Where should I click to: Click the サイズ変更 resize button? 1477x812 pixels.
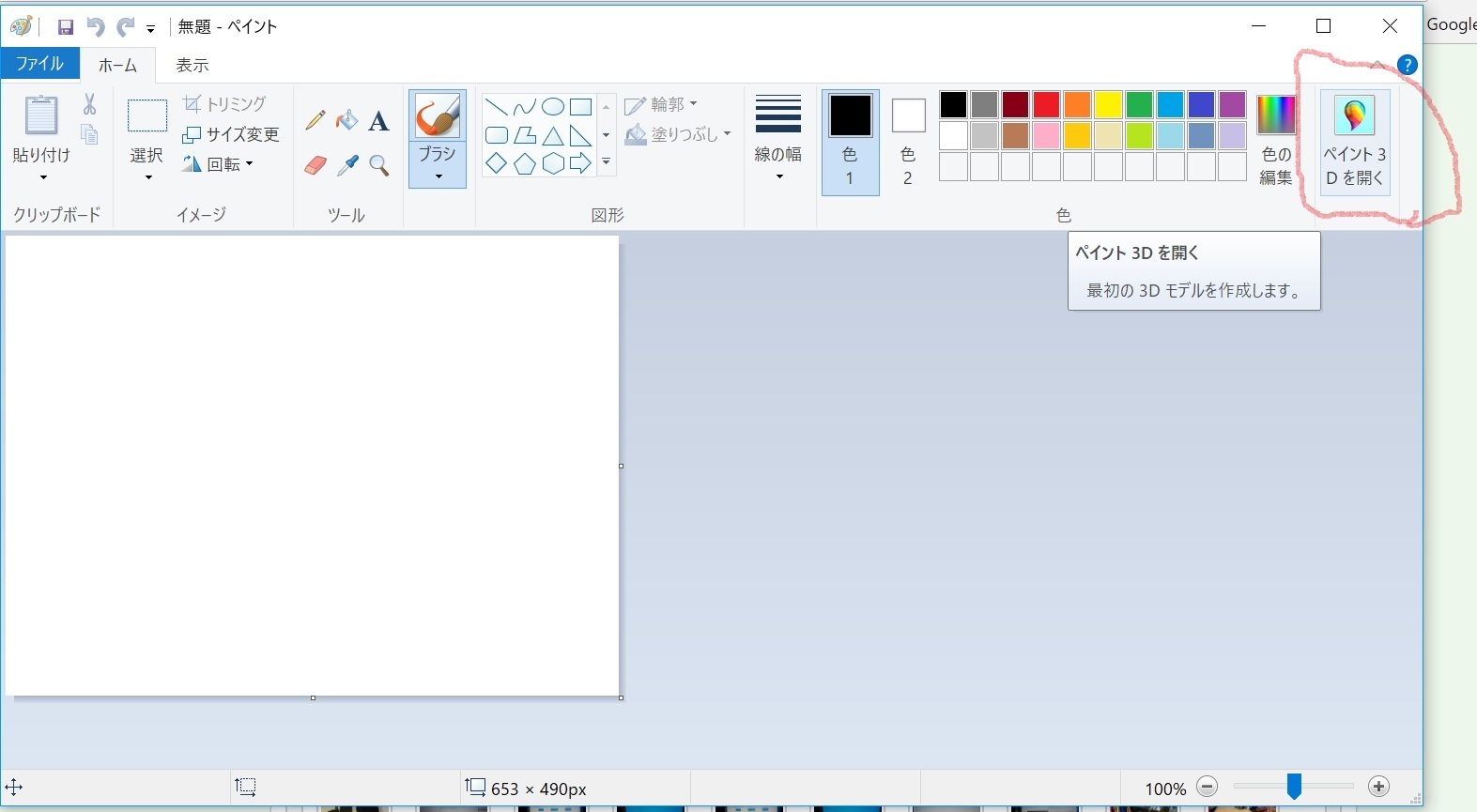tap(231, 135)
